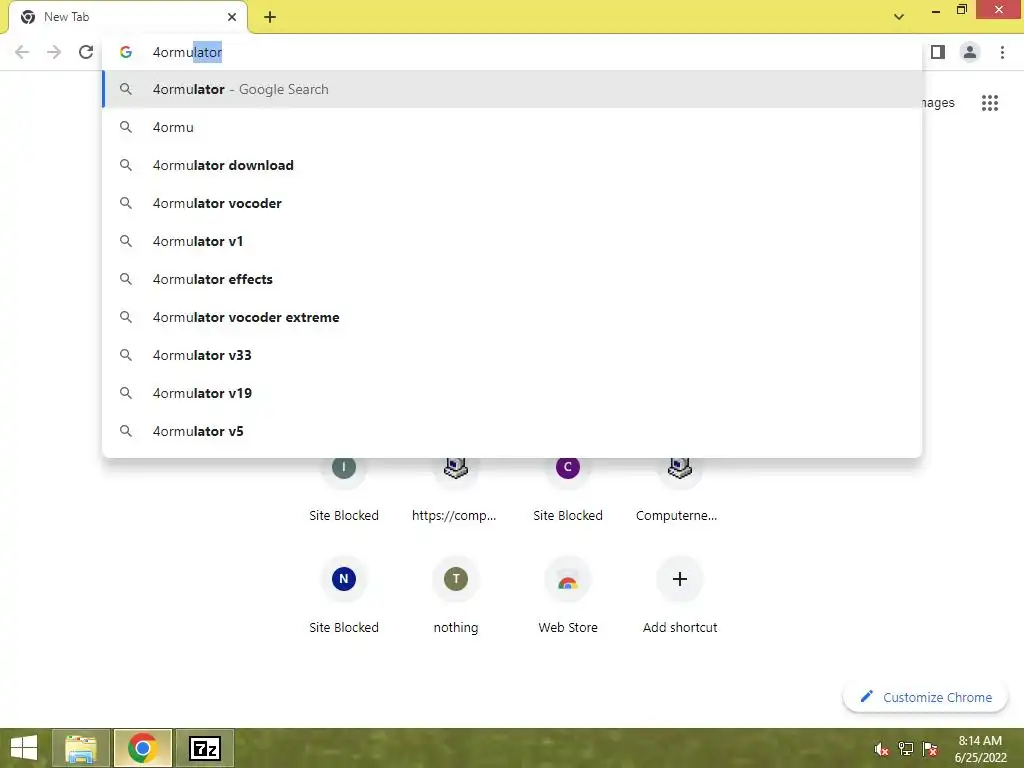This screenshot has height=768, width=1024.
Task: Pick '4ormulator v5' suggestion
Action: pos(513,430)
